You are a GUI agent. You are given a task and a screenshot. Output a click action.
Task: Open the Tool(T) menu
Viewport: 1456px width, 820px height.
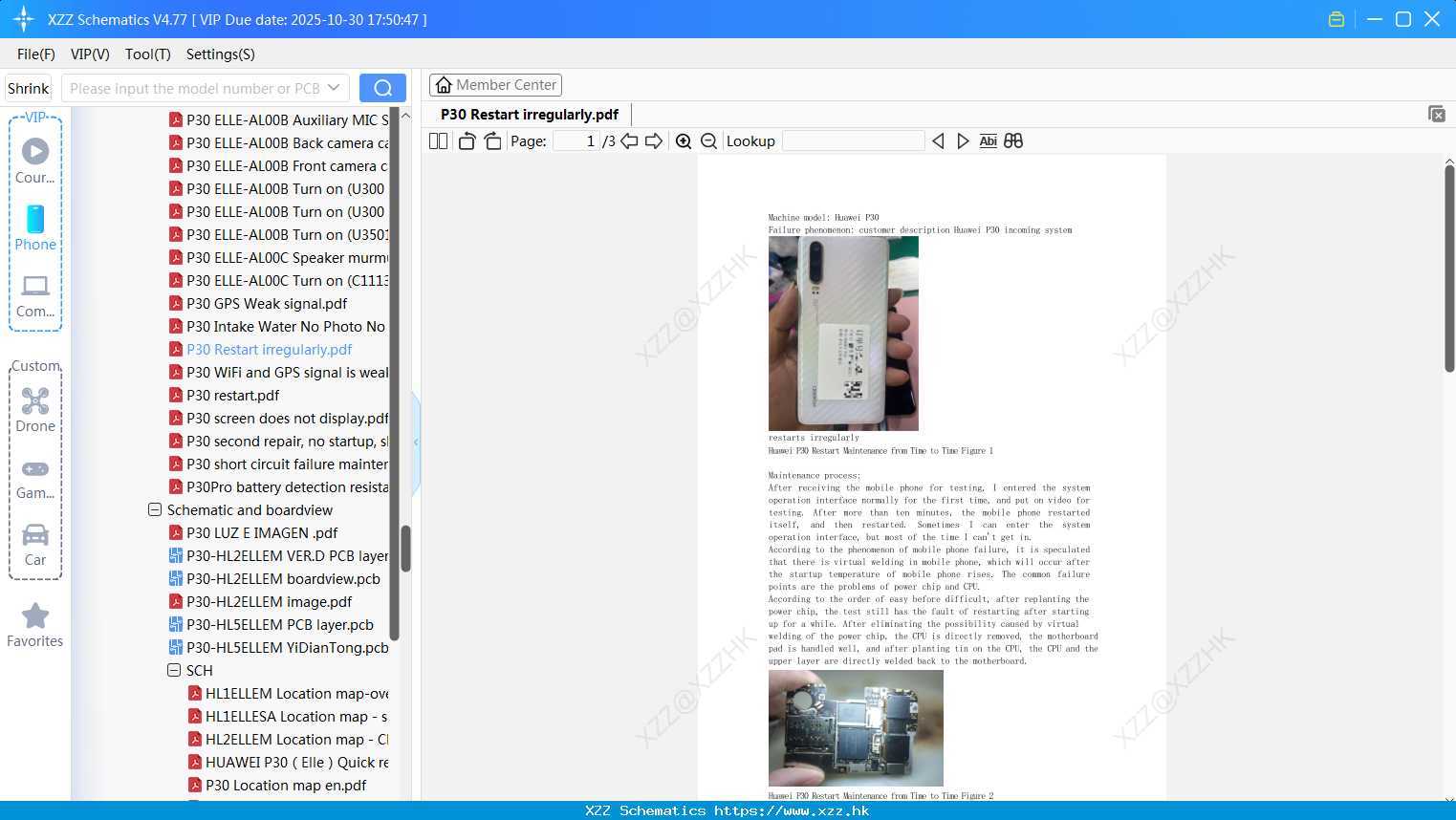click(x=148, y=54)
